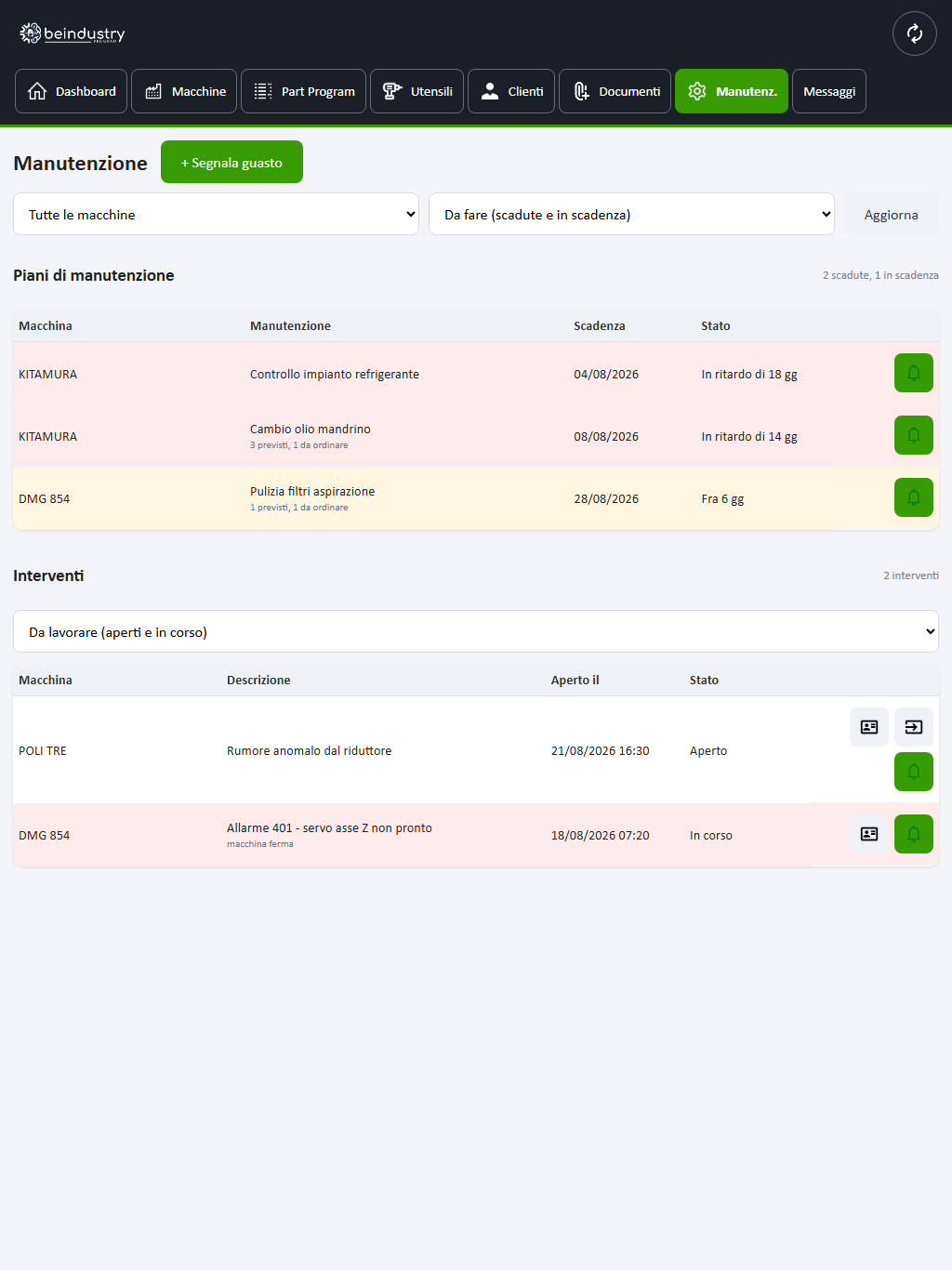This screenshot has width=952, height=1270.
Task: Select the Pulizia filtri aspirazione entry
Action: coord(312,491)
